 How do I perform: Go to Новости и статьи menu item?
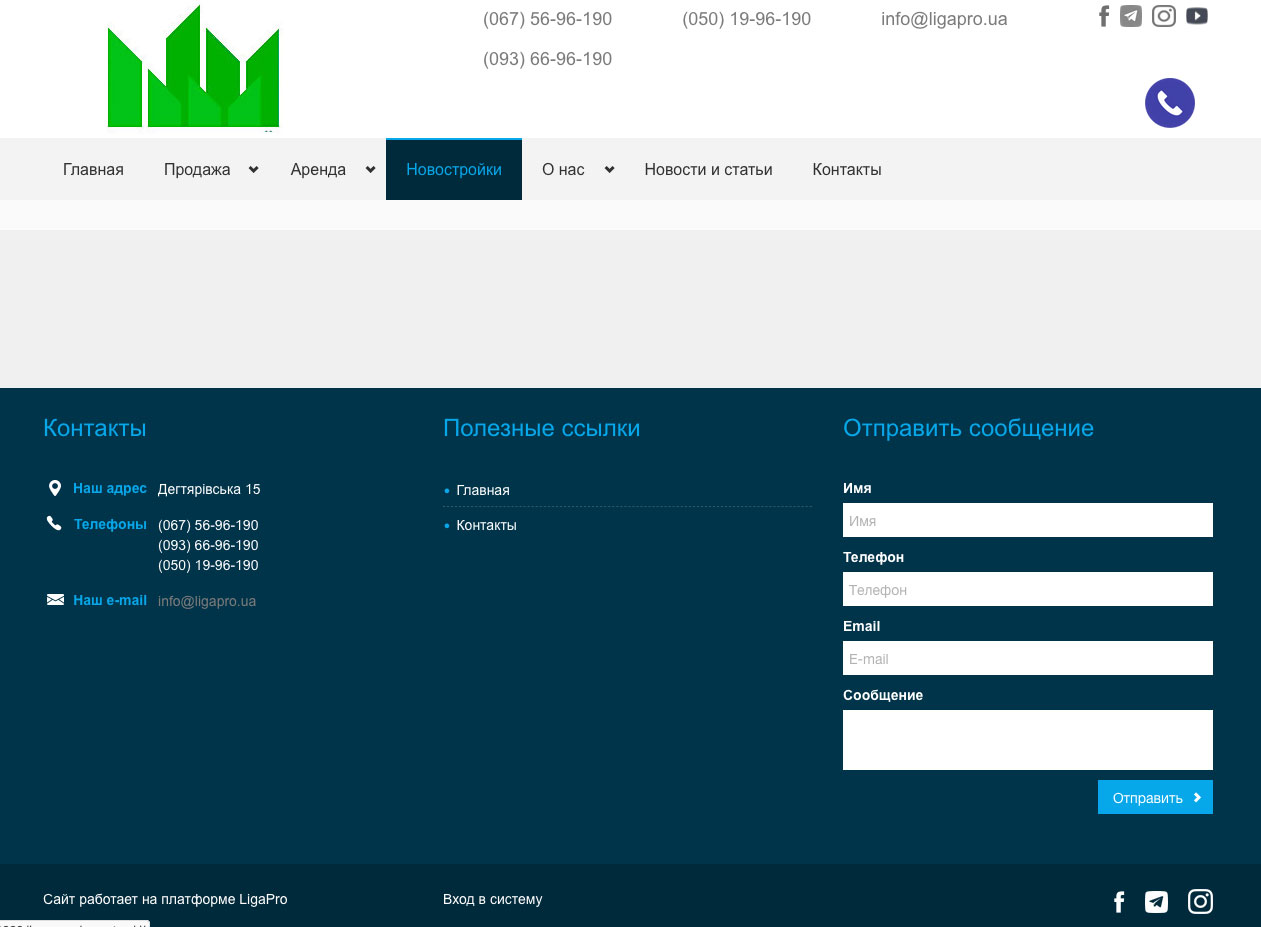tap(708, 170)
